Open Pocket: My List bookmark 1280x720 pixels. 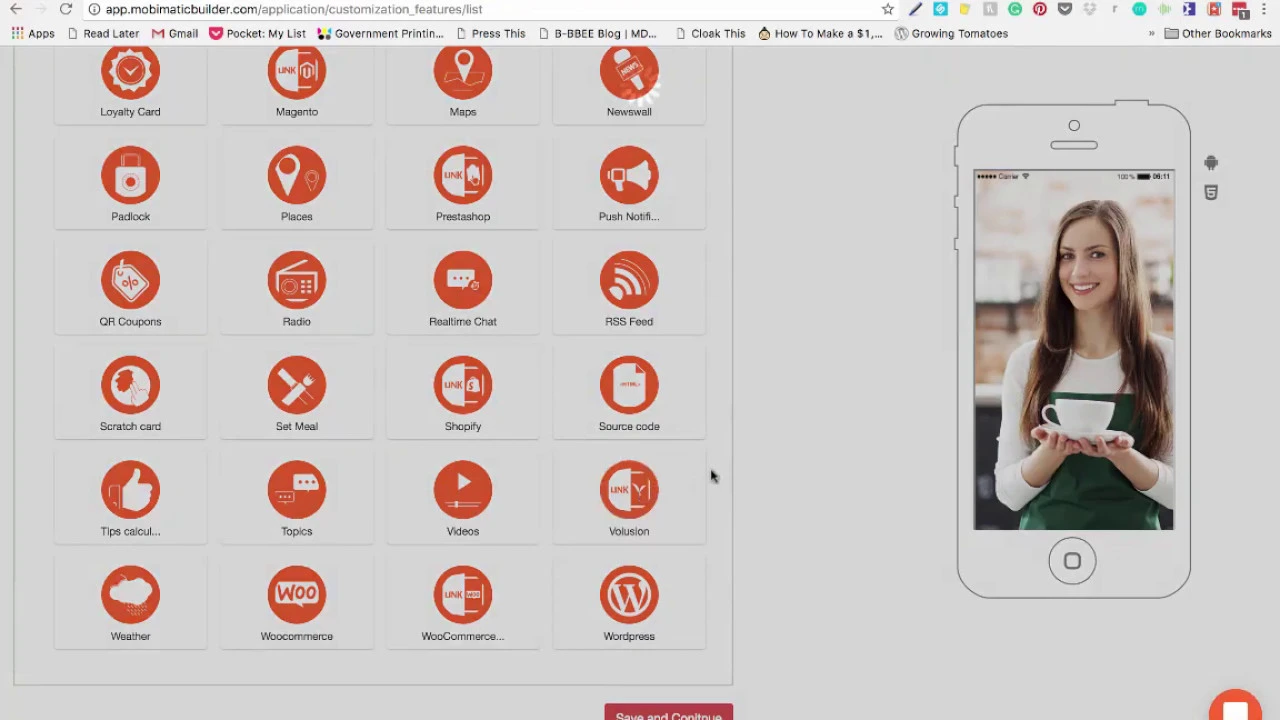click(x=257, y=33)
